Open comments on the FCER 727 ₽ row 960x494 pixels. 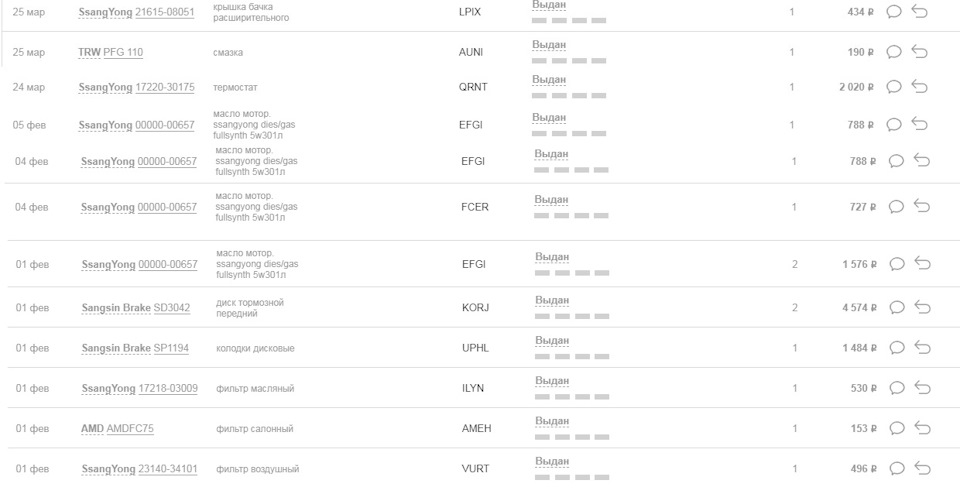pyautogui.click(x=897, y=207)
